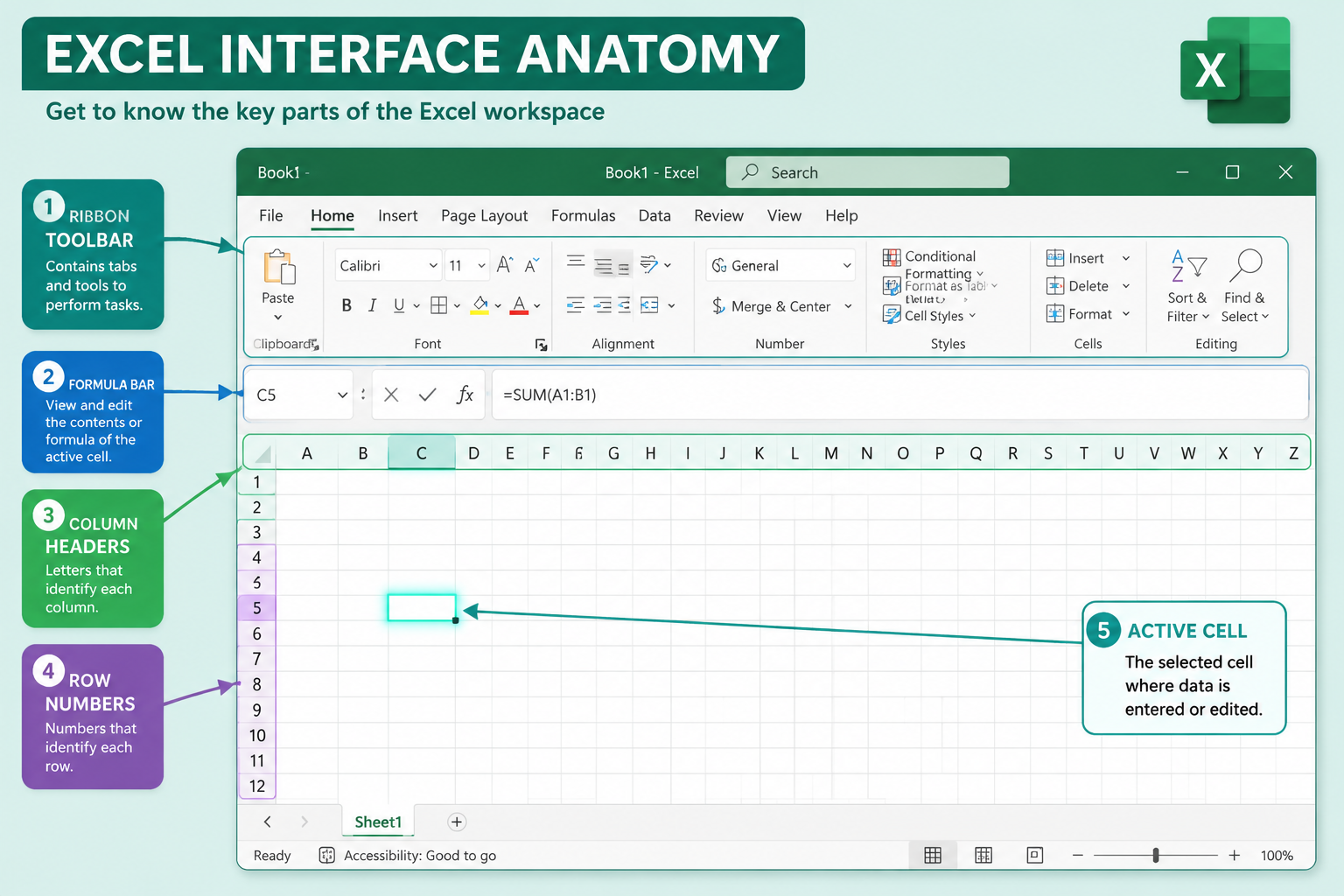Click the Format cells icon in Cells group

coord(1055,314)
